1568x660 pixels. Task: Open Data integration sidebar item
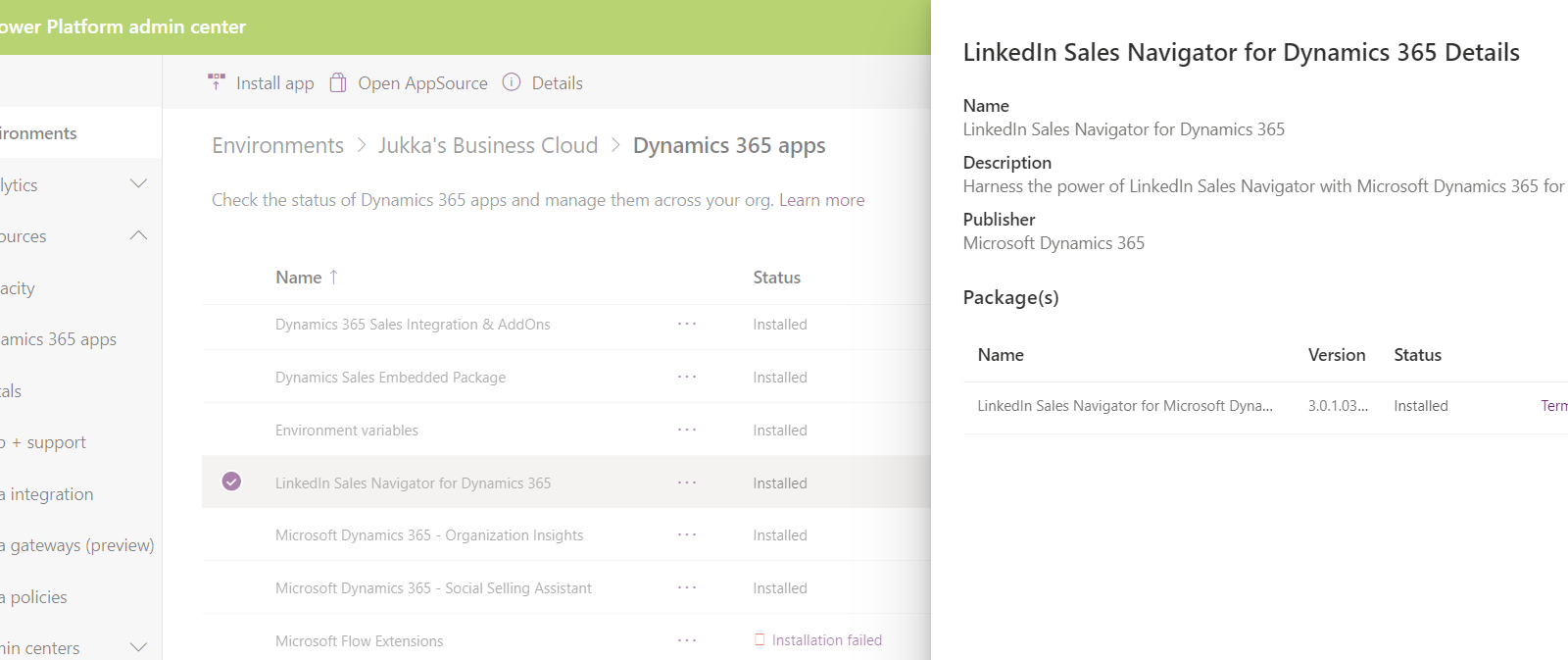click(x=47, y=494)
